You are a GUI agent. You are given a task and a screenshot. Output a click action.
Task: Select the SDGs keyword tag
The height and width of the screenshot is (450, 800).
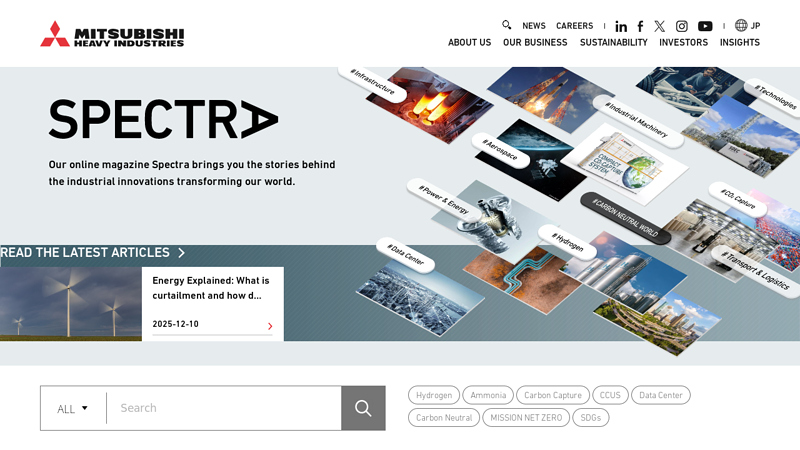pyautogui.click(x=591, y=418)
